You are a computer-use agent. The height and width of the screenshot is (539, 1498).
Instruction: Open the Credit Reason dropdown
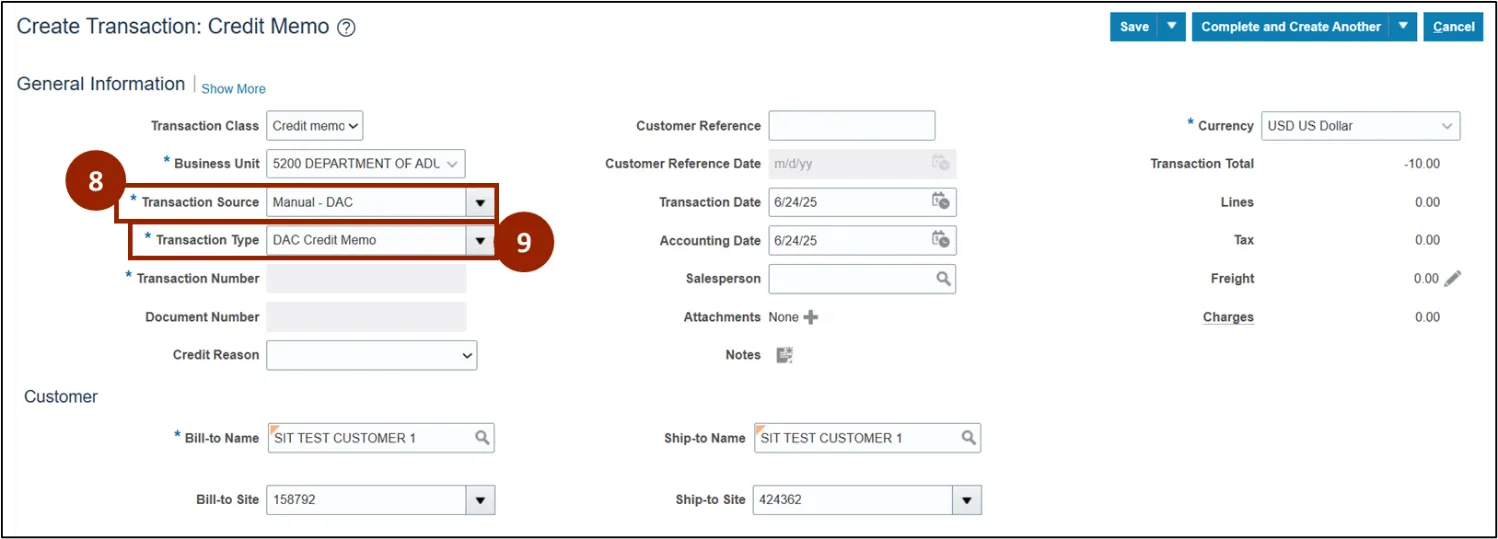pyautogui.click(x=371, y=355)
